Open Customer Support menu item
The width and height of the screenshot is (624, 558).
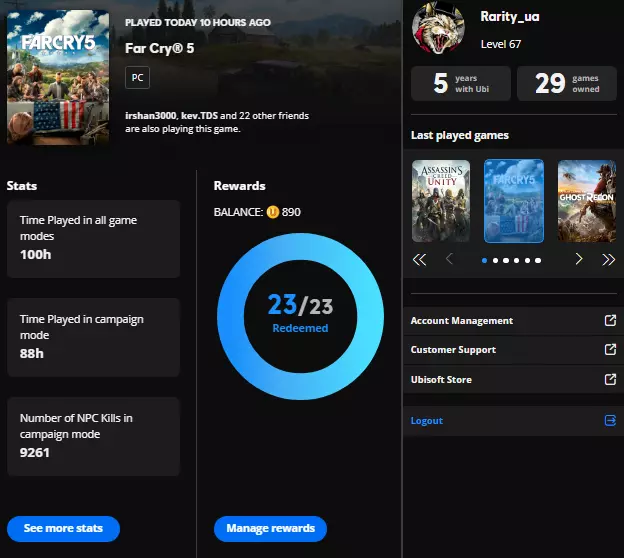pyautogui.click(x=514, y=350)
